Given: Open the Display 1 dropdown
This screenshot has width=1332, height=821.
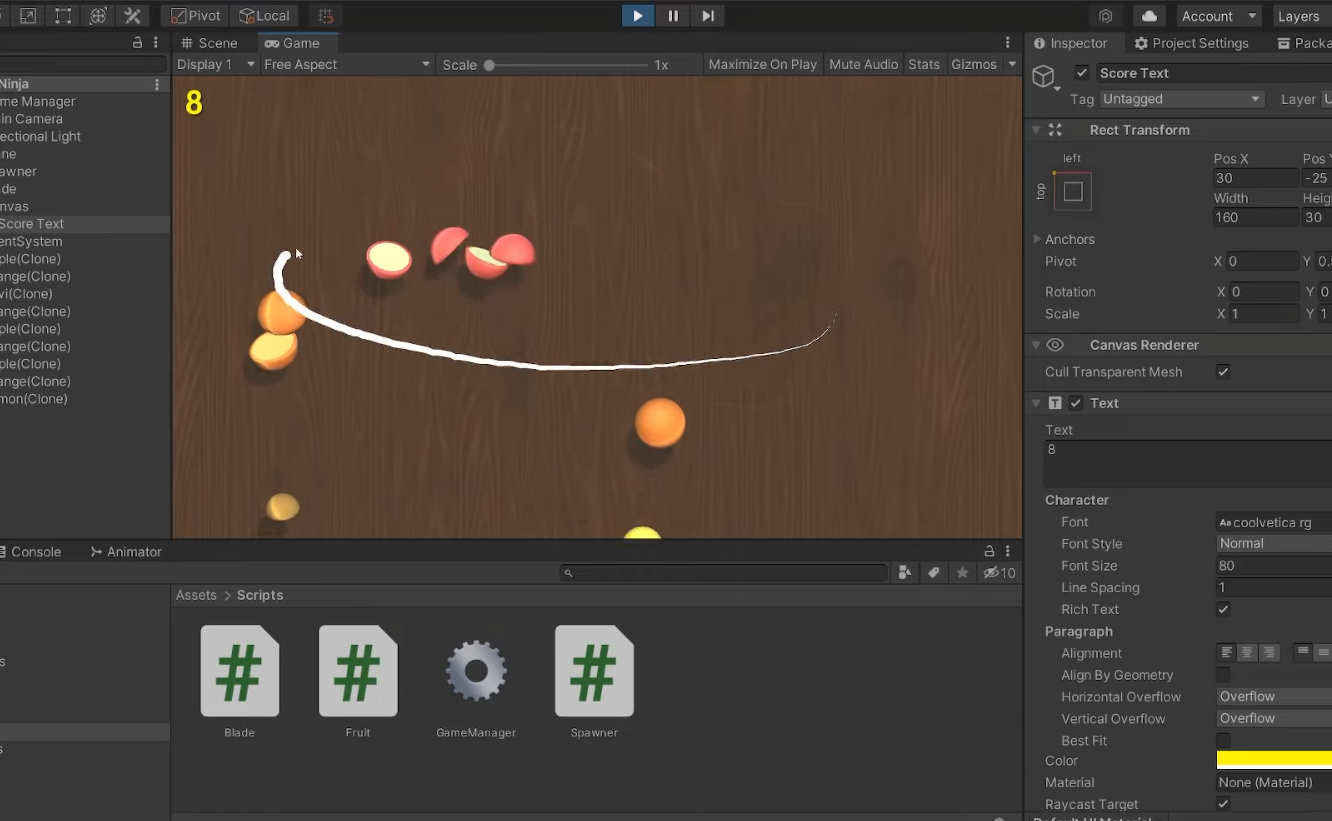Looking at the screenshot, I should pos(215,64).
